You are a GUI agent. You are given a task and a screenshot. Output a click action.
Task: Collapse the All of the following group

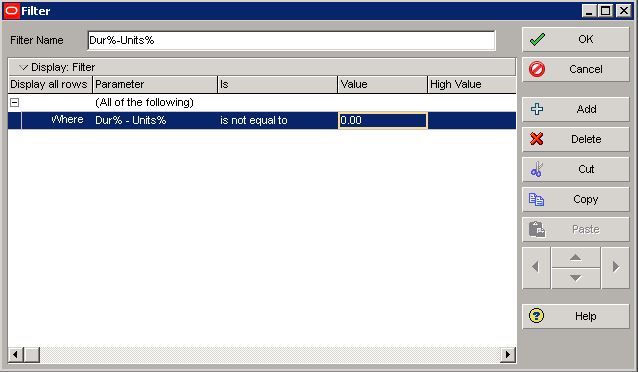14,103
